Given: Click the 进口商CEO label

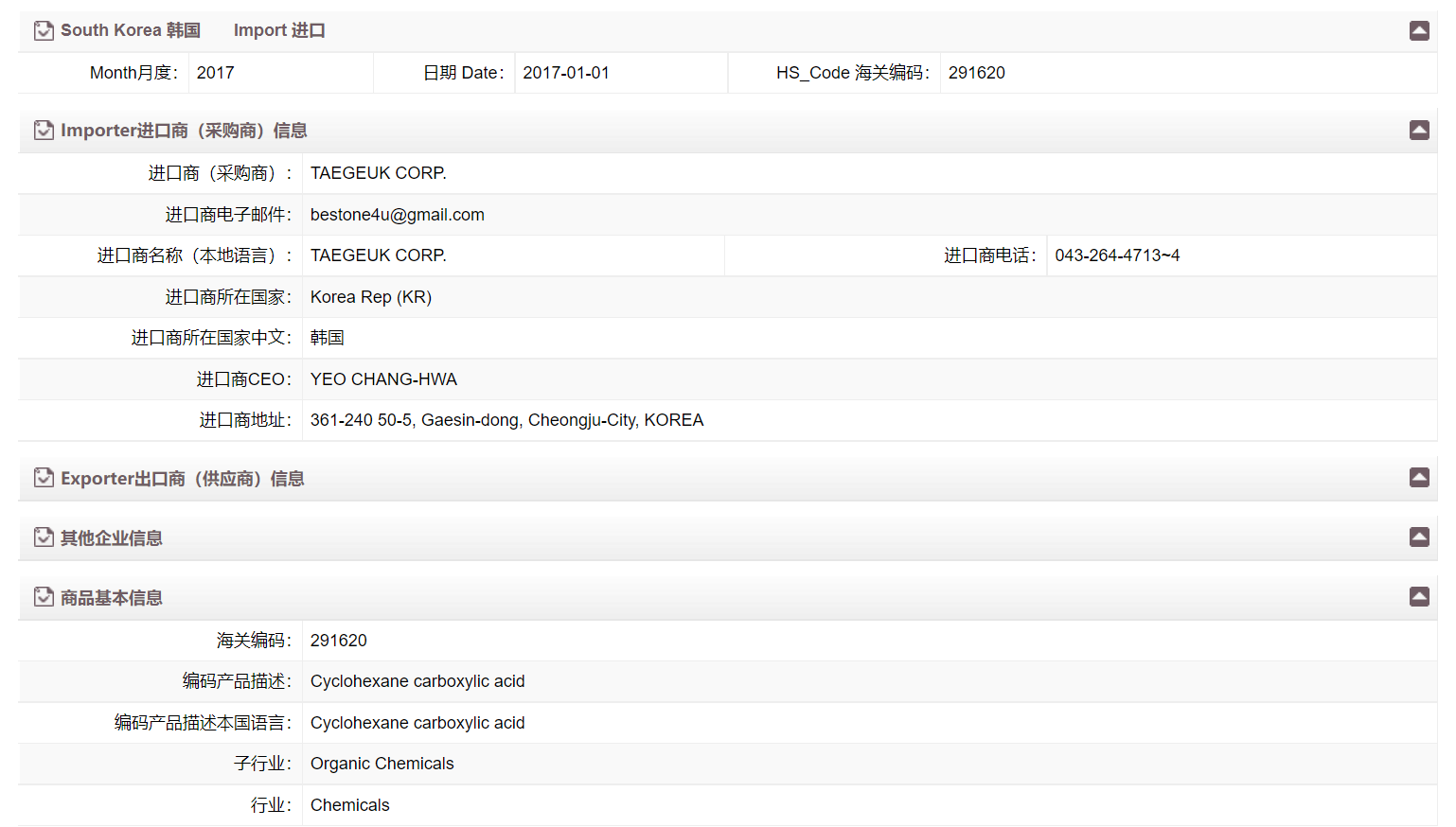Looking at the screenshot, I should click(244, 379).
